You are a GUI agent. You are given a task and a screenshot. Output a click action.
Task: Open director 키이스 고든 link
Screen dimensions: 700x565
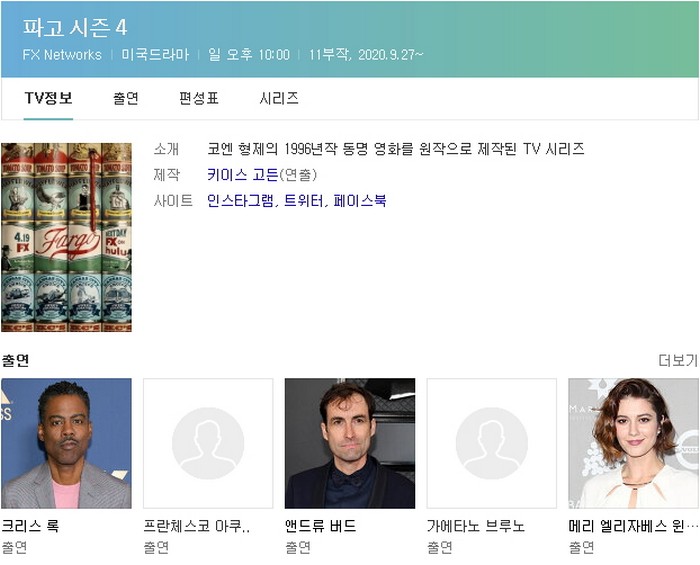[242, 175]
